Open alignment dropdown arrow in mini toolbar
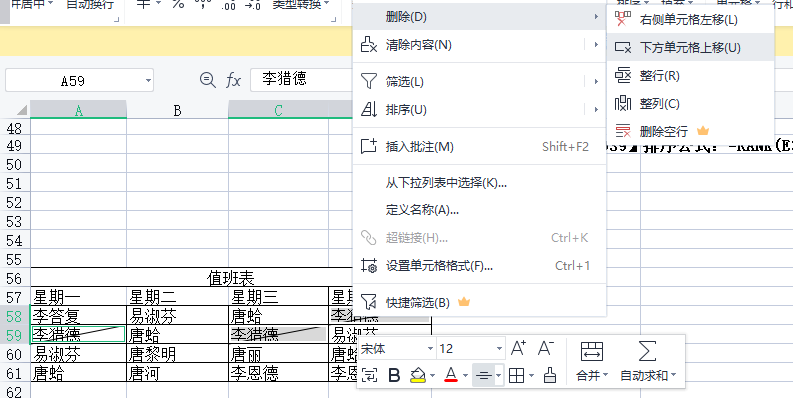793x398 pixels. pos(499,376)
